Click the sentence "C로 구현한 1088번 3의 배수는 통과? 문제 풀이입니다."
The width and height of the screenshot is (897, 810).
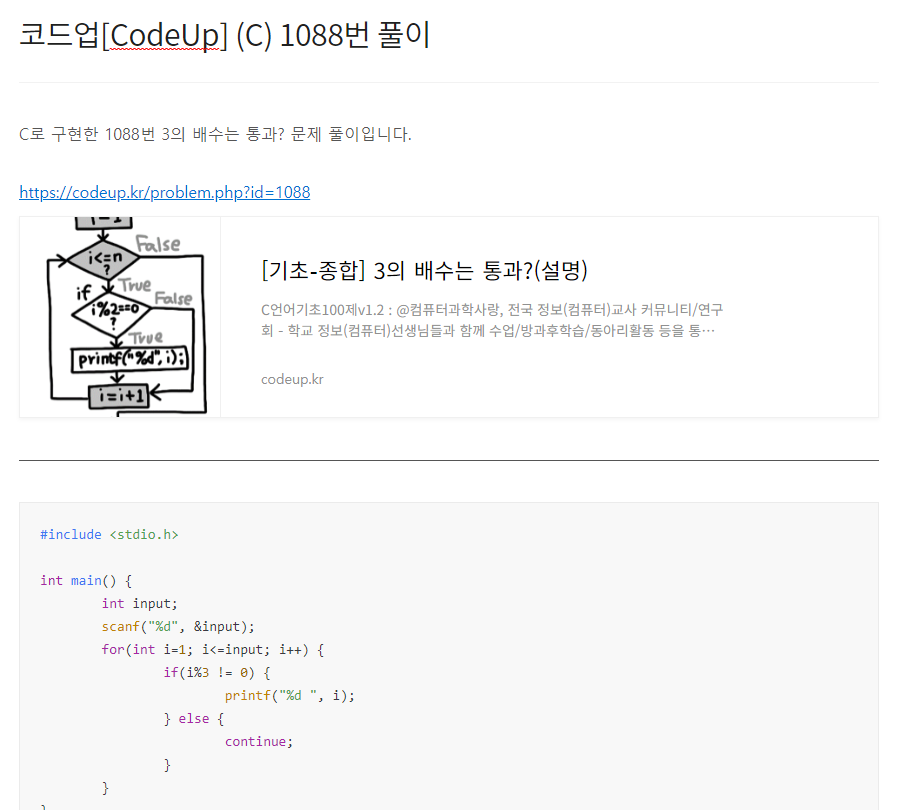point(215,134)
